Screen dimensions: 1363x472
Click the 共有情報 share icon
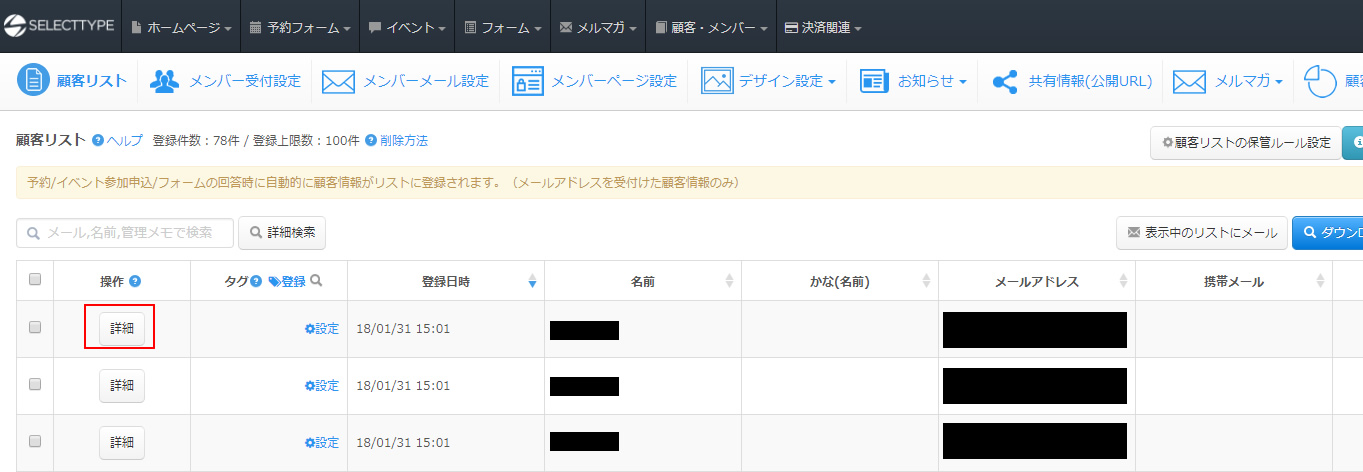(x=1004, y=81)
